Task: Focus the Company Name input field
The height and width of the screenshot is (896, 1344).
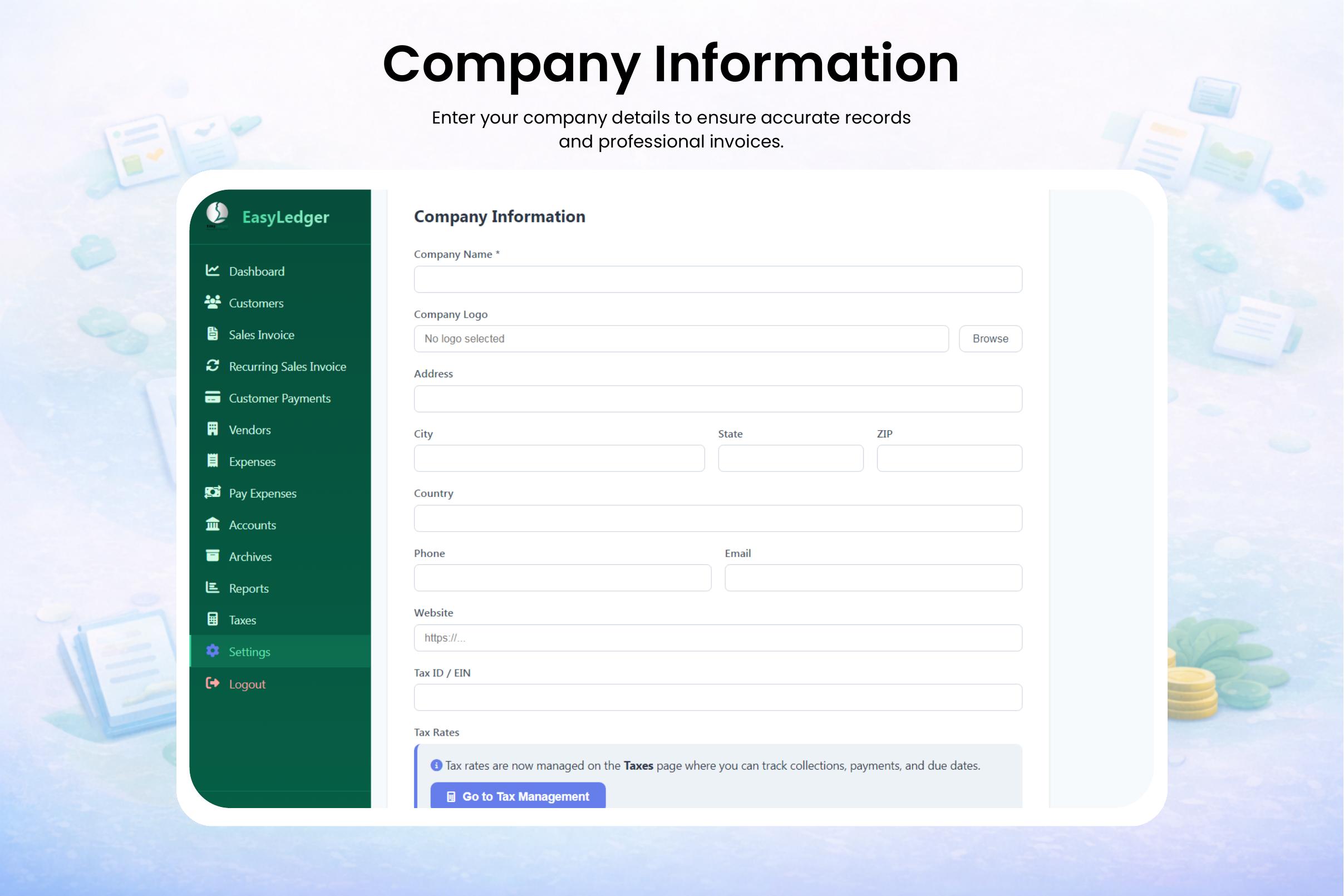Action: click(x=718, y=279)
